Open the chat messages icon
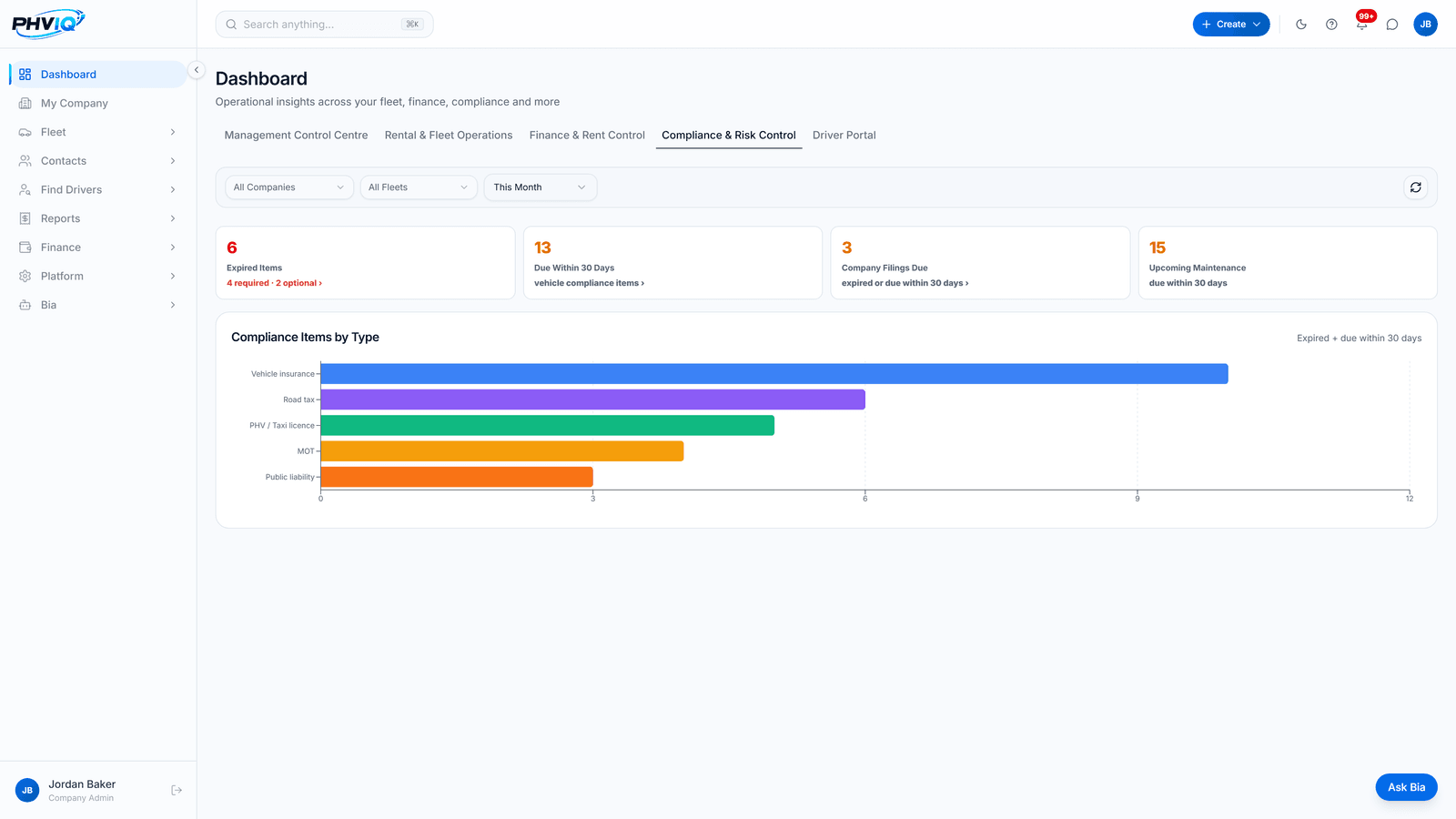1456x819 pixels. (x=1392, y=25)
